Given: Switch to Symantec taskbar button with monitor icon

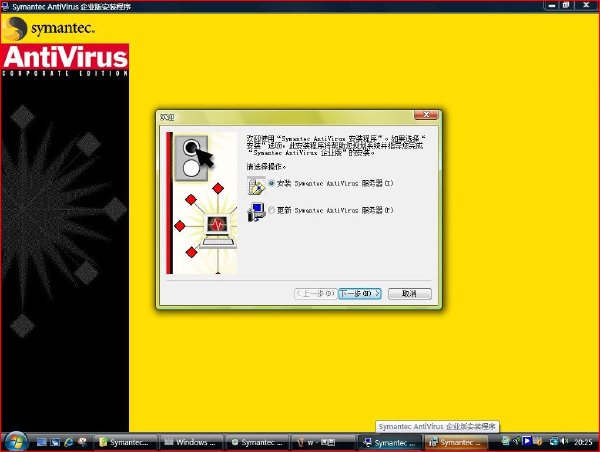Looking at the screenshot, I should coord(389,442).
